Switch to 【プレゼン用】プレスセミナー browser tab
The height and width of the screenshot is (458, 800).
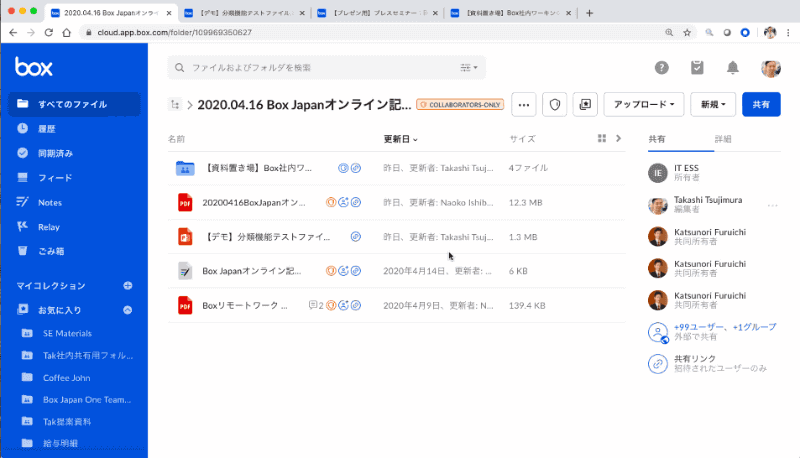pyautogui.click(x=377, y=13)
